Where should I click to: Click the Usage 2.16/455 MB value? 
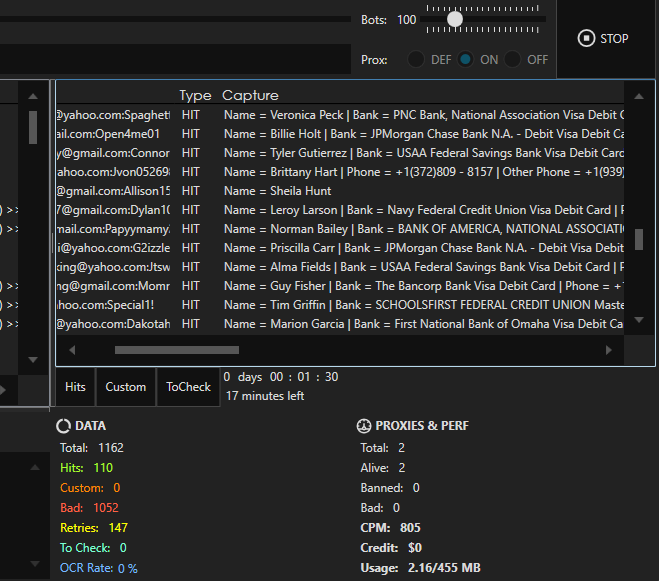coord(444,568)
